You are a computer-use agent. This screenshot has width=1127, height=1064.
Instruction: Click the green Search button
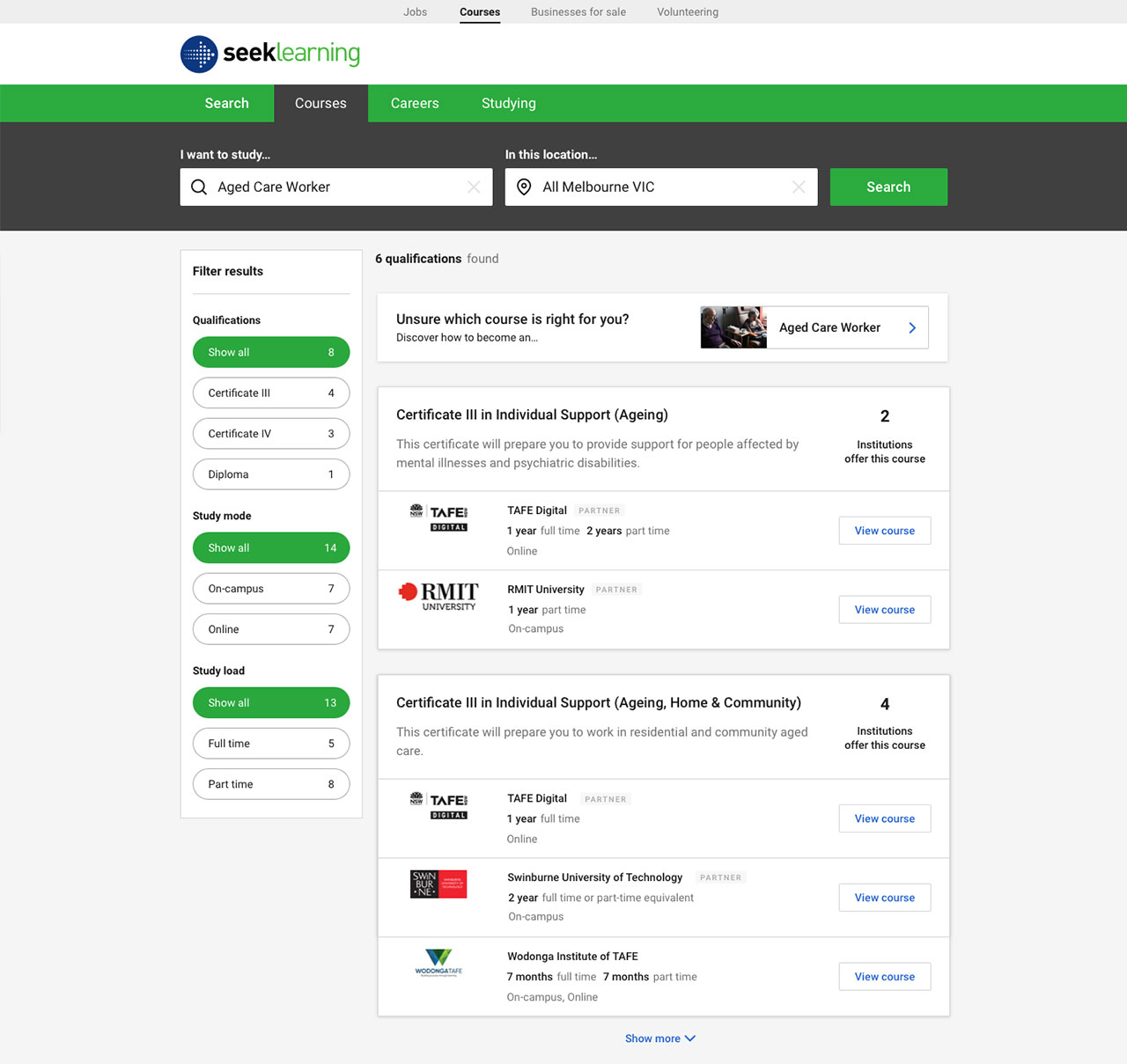[888, 187]
